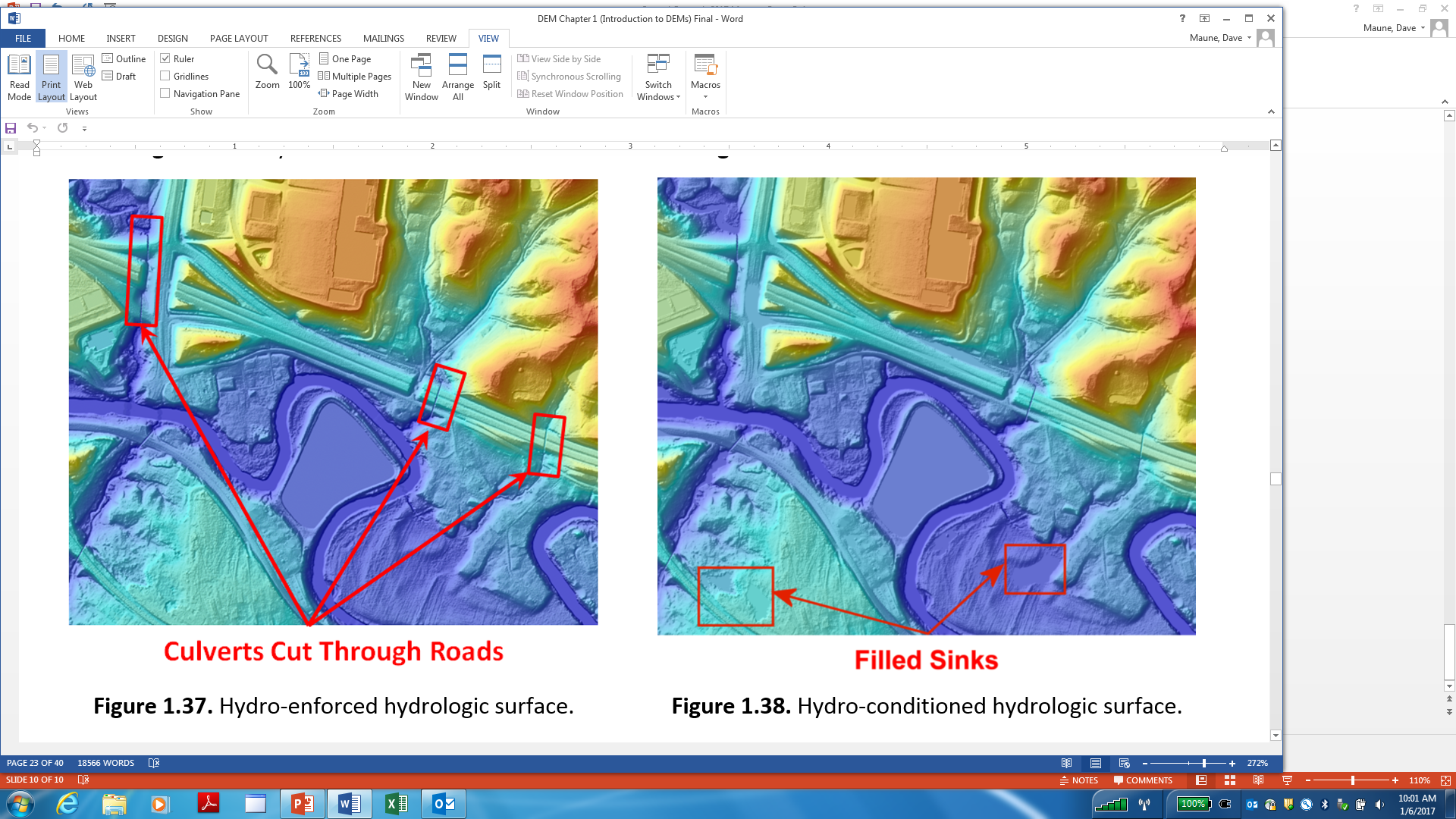The height and width of the screenshot is (819, 1456).
Task: Uncheck the Ruler checkbox
Action: 165,58
